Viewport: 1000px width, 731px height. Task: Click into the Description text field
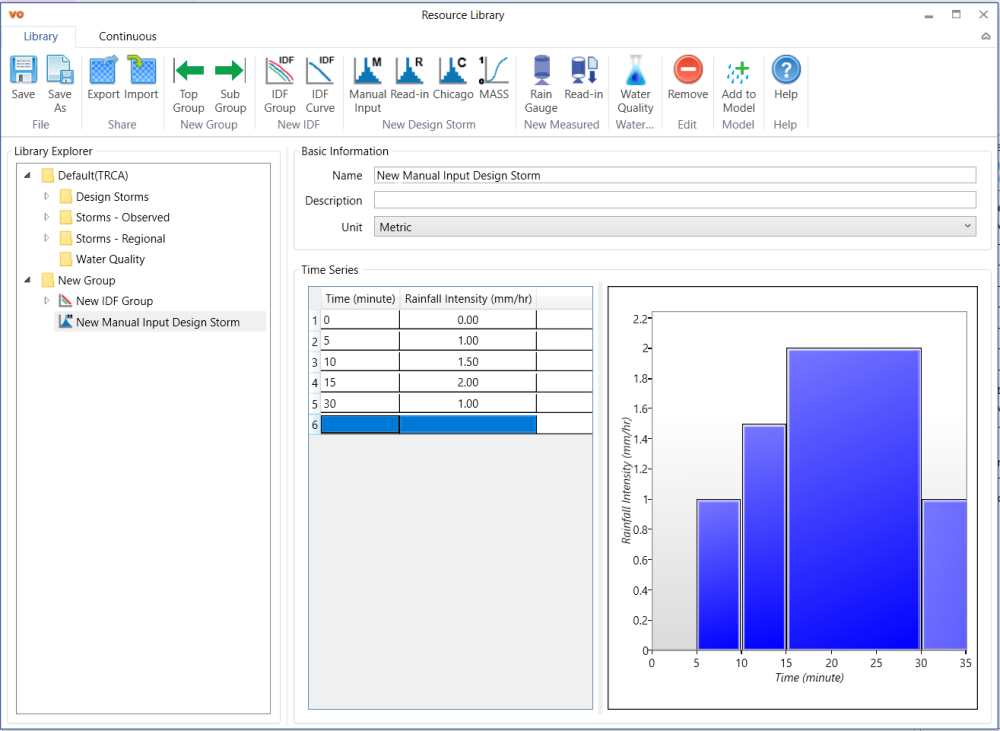click(x=674, y=200)
